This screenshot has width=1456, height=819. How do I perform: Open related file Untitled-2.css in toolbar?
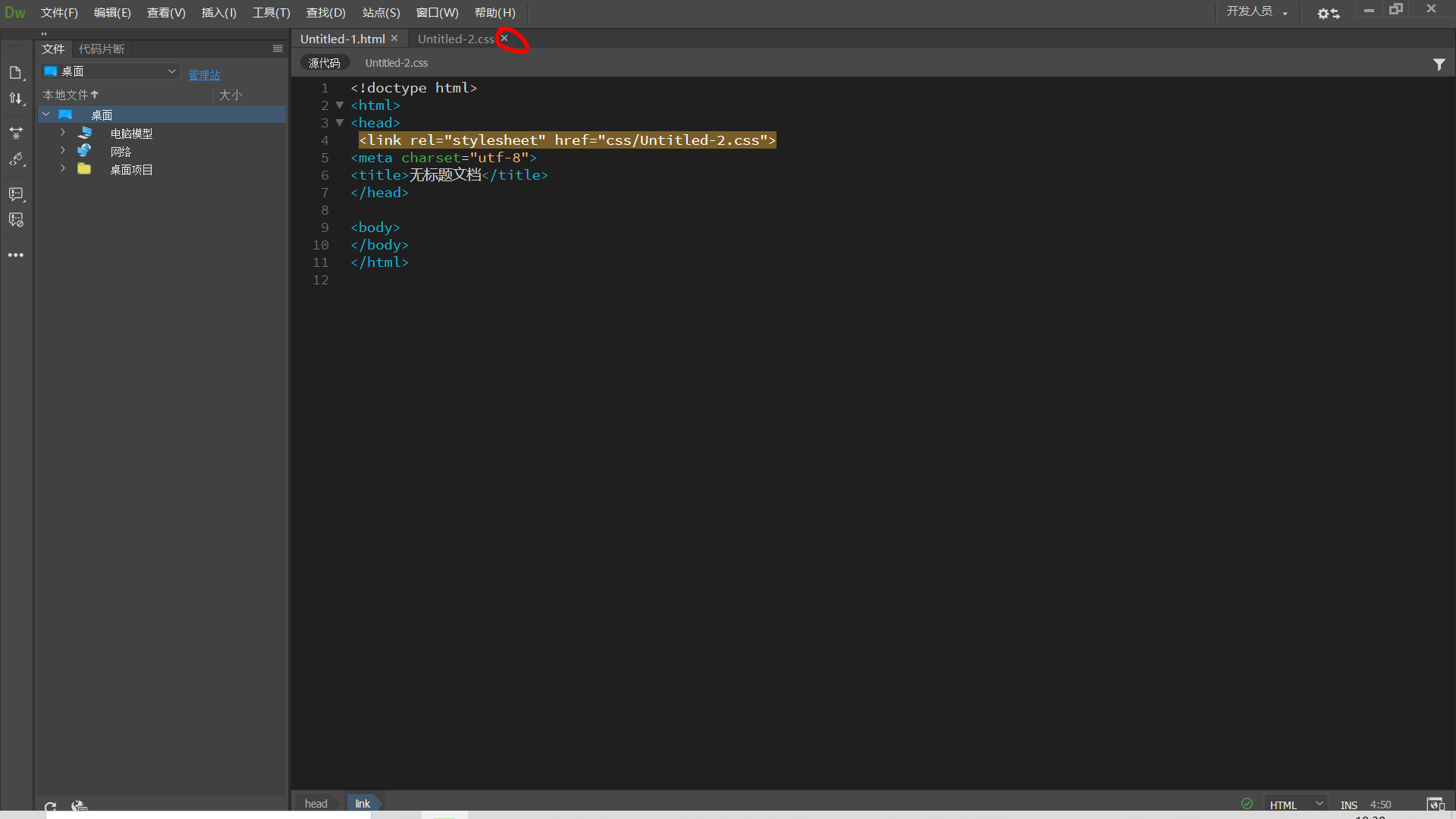[x=397, y=63]
